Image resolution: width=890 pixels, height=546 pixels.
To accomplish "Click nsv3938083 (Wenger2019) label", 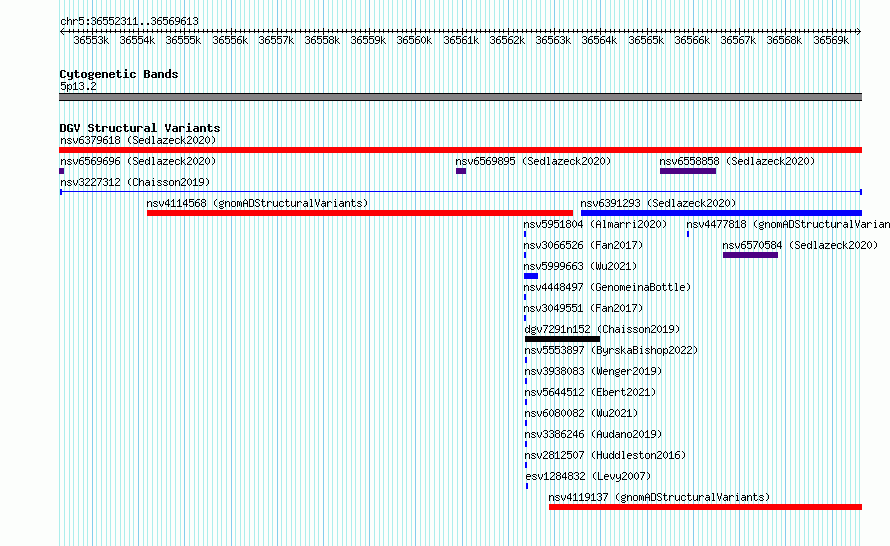I will [x=593, y=371].
